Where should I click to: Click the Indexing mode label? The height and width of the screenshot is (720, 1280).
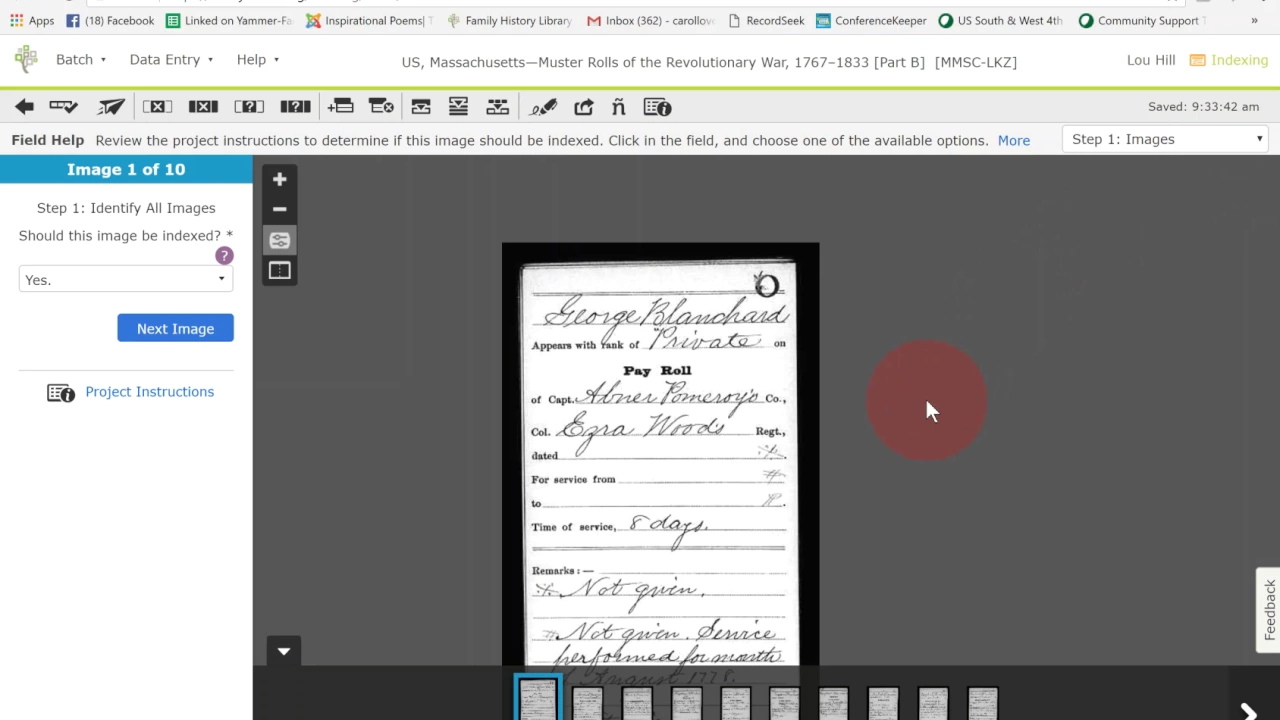pyautogui.click(x=1229, y=60)
